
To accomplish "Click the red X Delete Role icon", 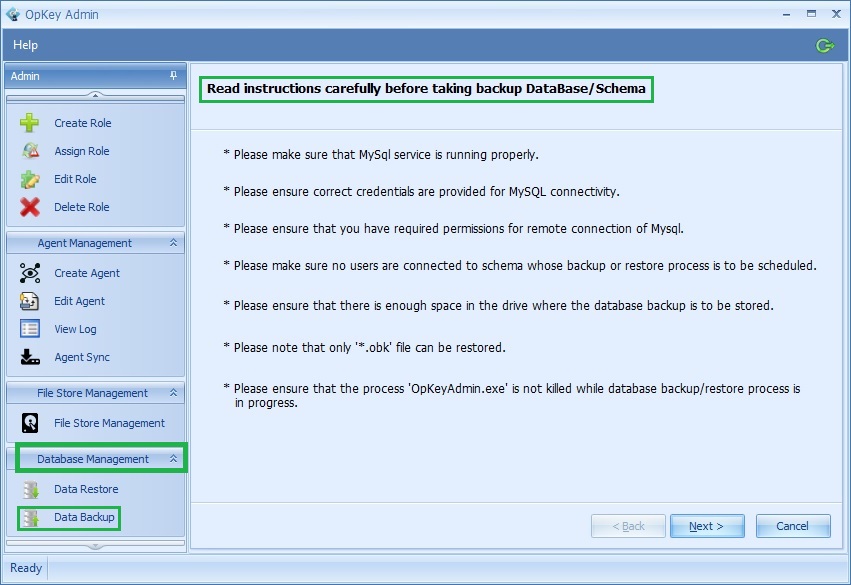I will 30,207.
